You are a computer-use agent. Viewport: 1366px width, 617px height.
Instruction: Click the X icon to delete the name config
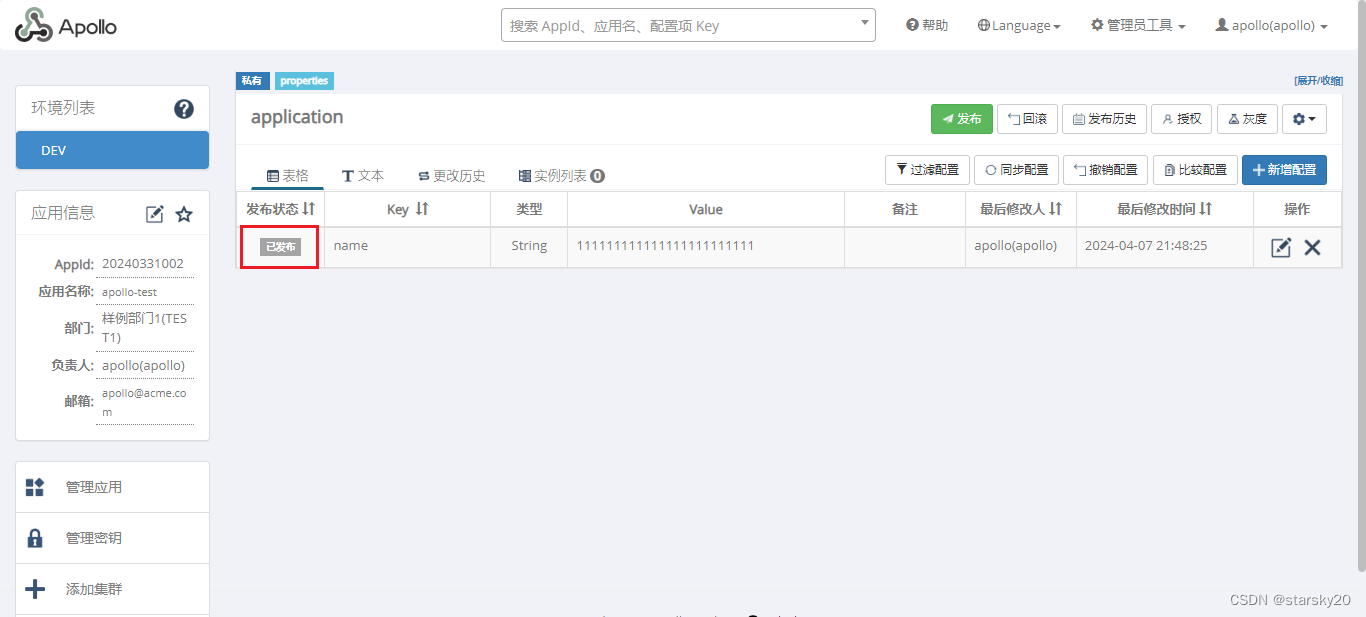coord(1313,246)
